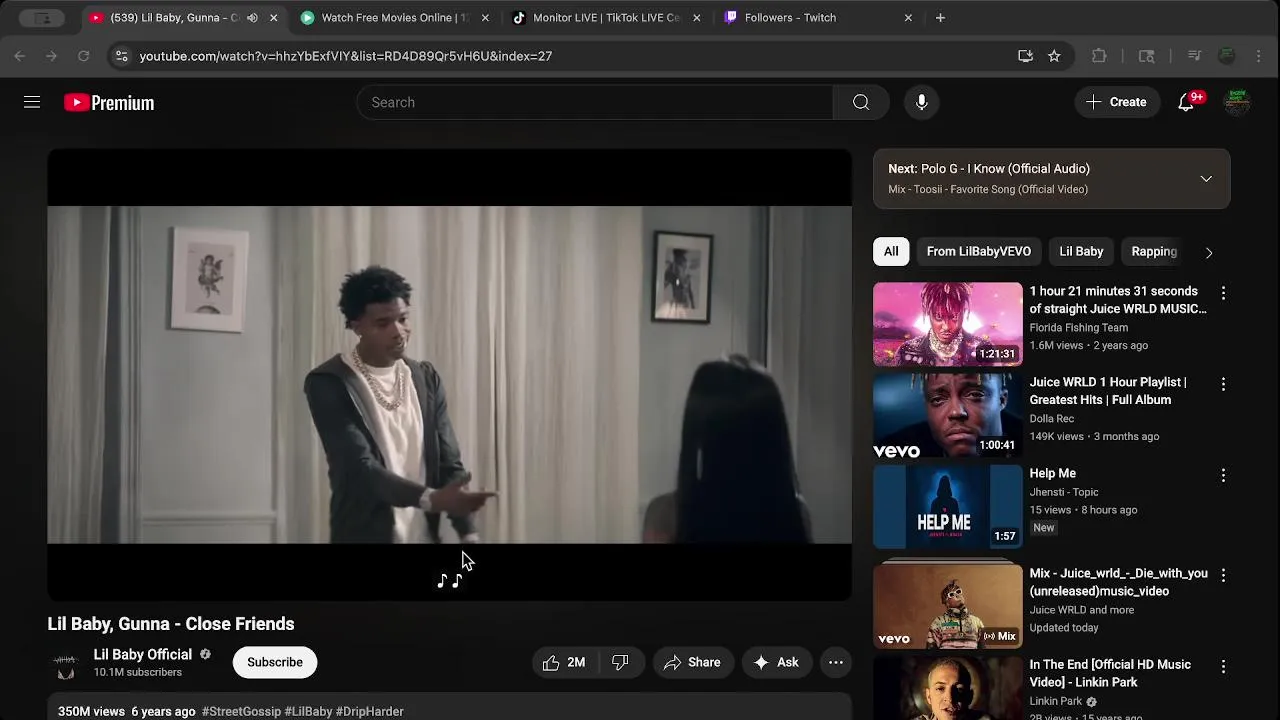
Task: Open Juice WRLD 1:21:31 thumbnail
Action: (x=948, y=324)
